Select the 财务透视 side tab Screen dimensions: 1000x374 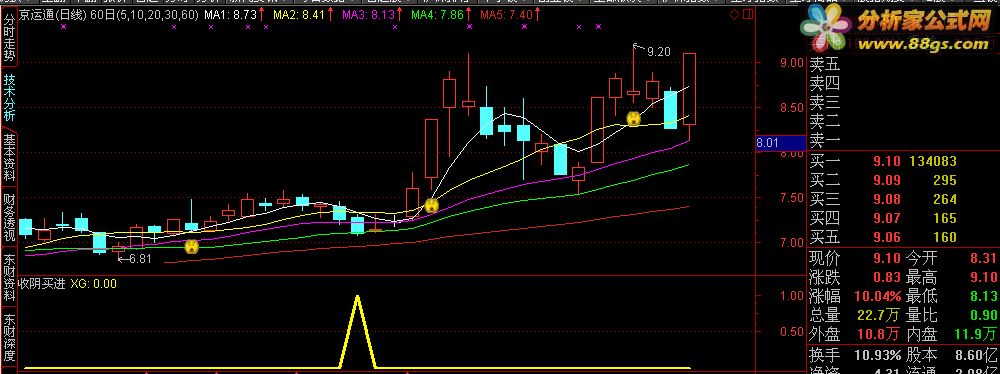tap(9, 218)
